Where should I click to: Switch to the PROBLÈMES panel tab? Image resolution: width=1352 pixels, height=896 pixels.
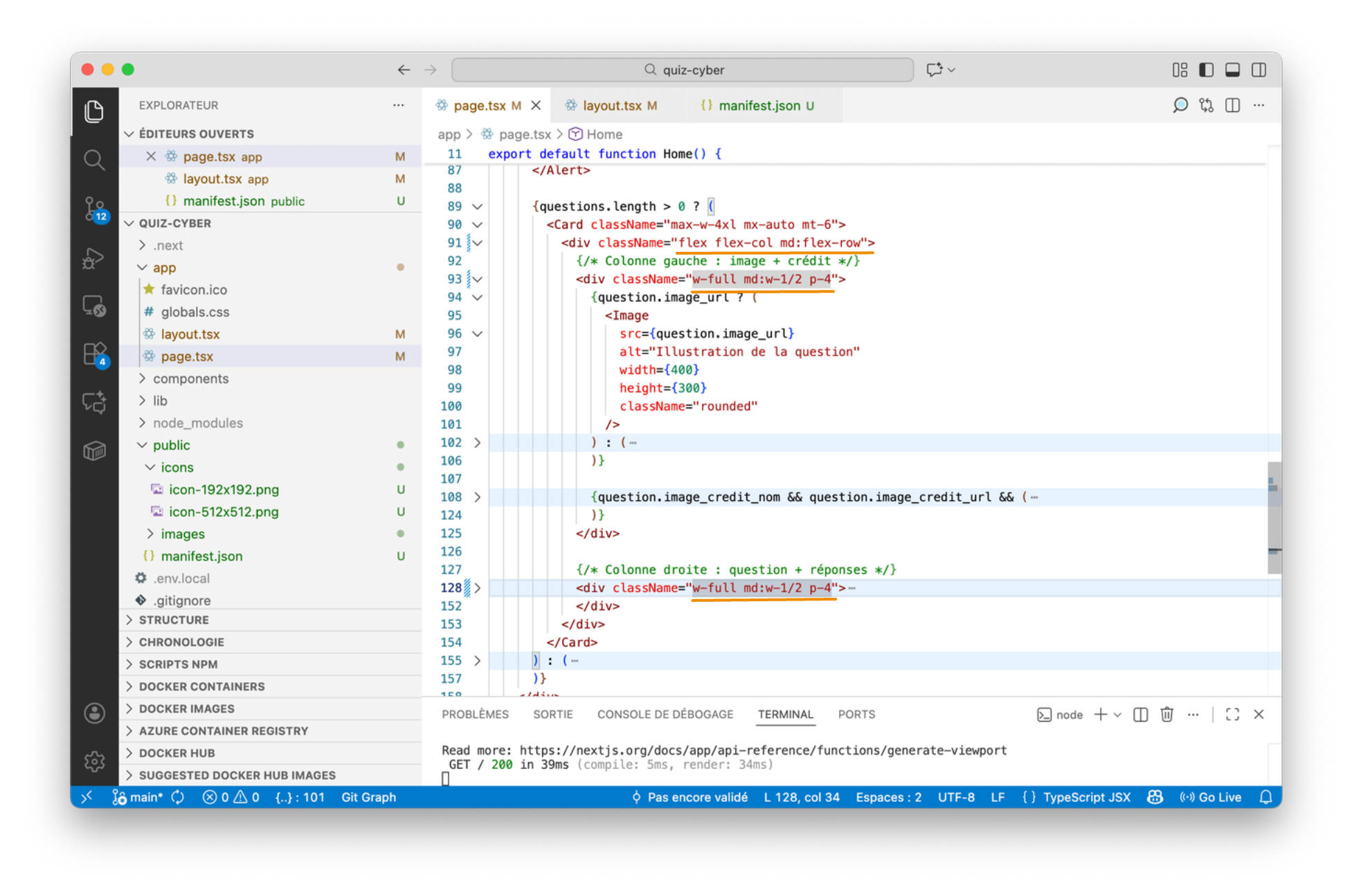(475, 714)
